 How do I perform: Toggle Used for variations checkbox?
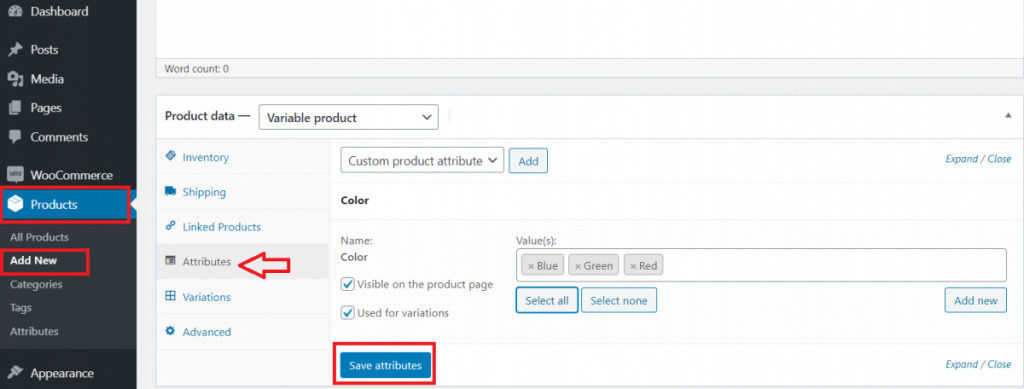click(348, 313)
